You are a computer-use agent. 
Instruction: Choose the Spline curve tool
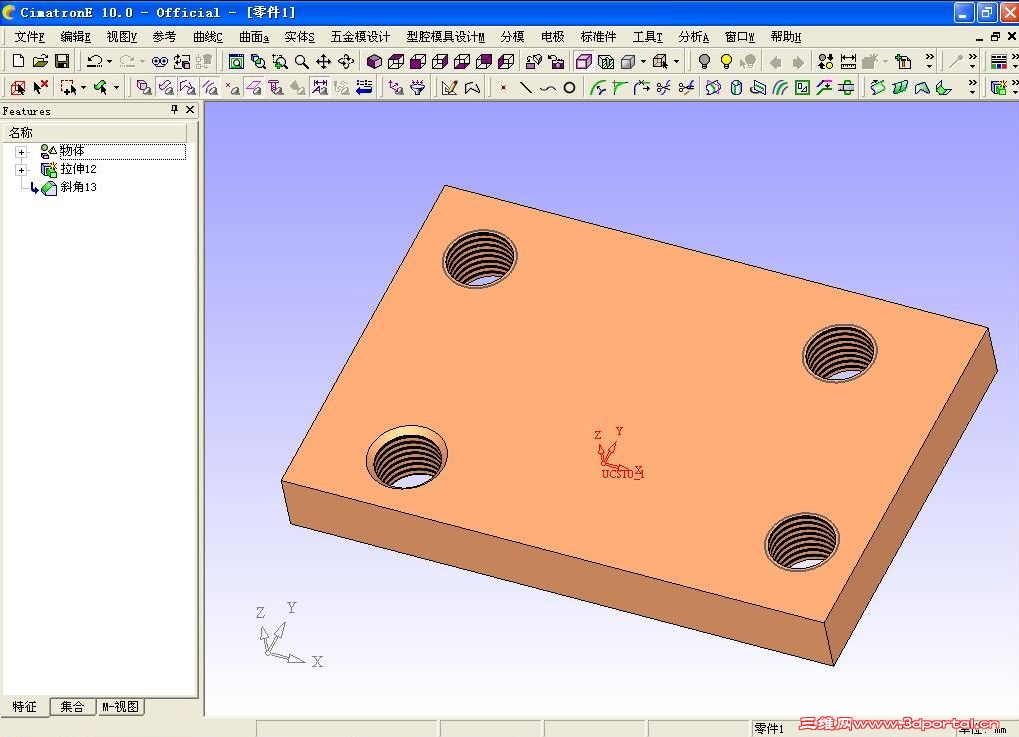(548, 87)
